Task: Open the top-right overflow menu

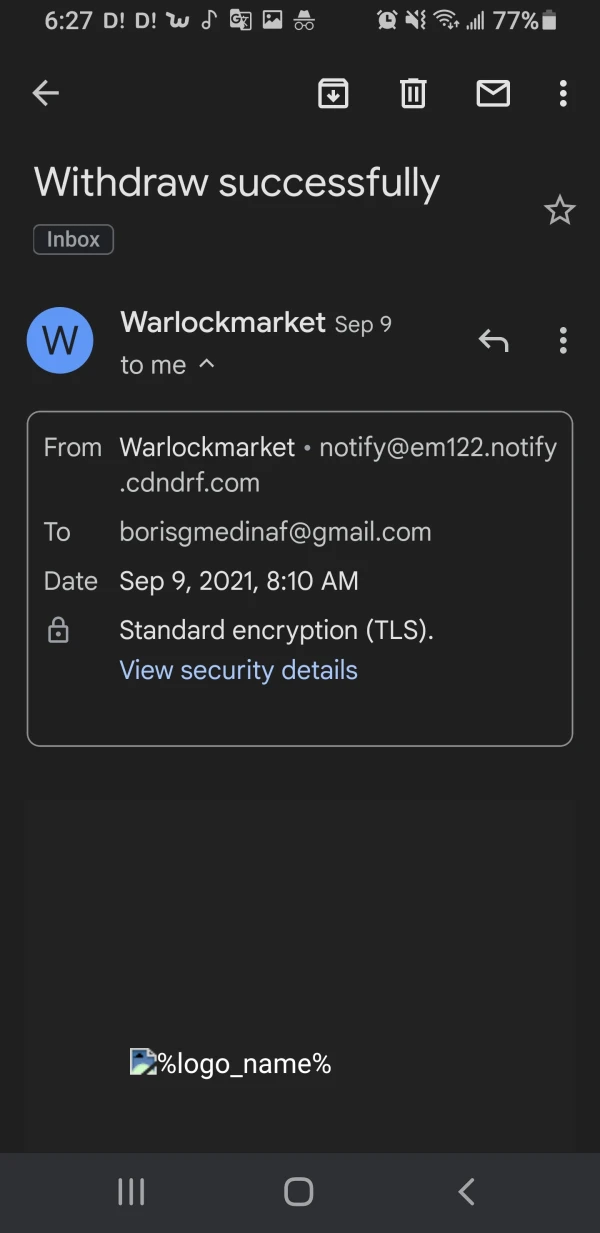Action: [x=563, y=94]
